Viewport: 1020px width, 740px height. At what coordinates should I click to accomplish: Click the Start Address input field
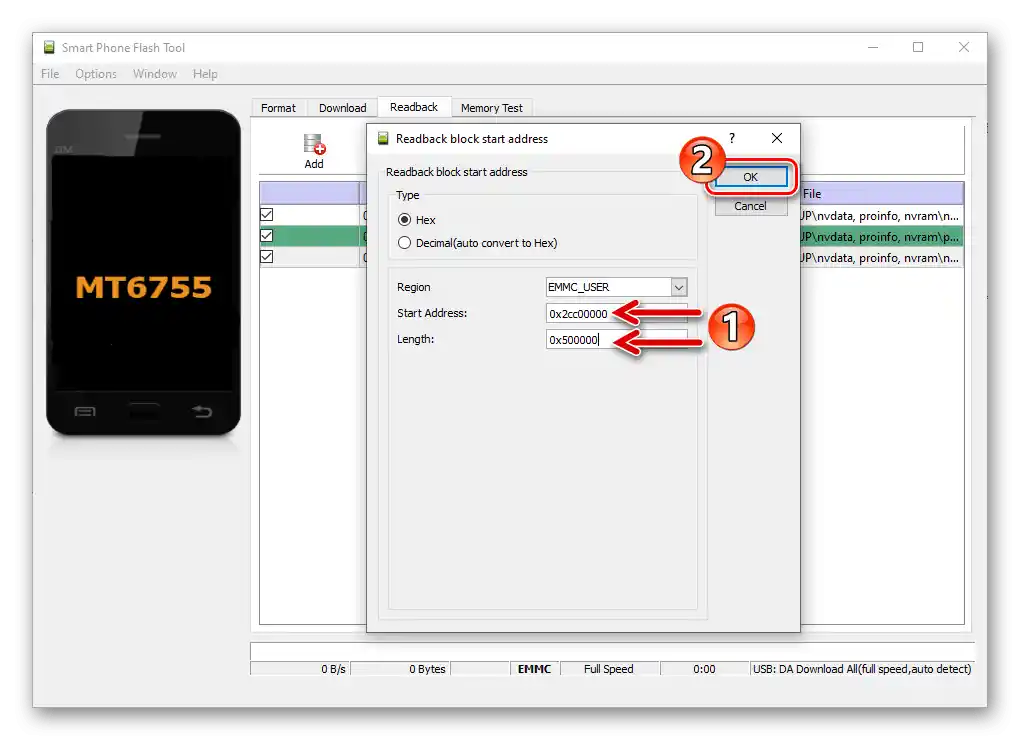[x=617, y=313]
